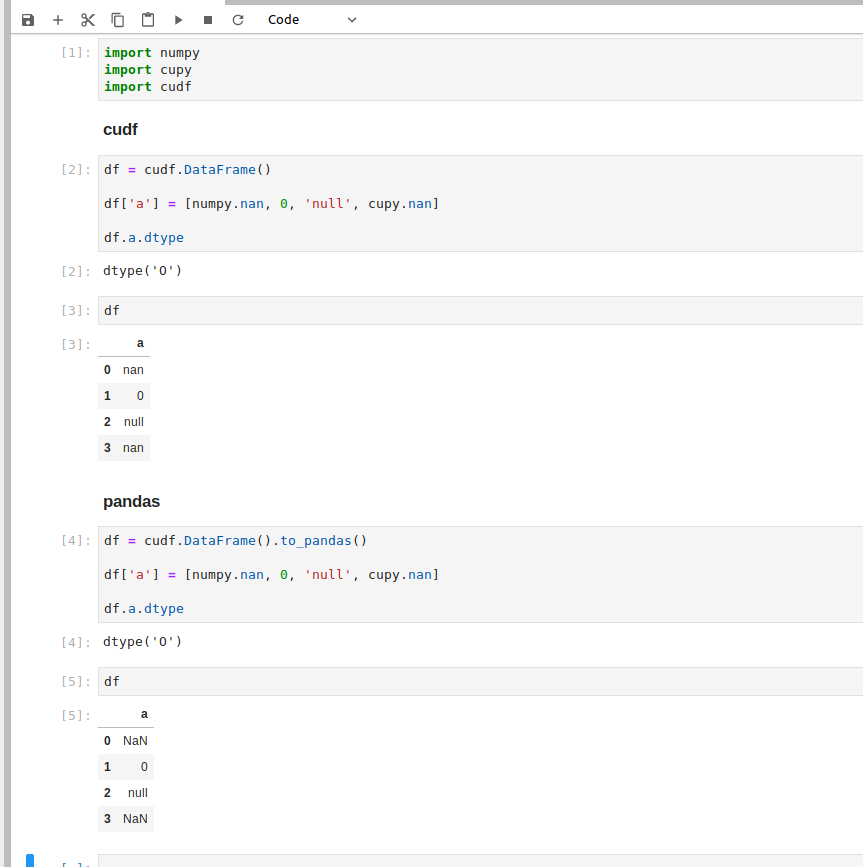This screenshot has width=863, height=867.
Task: Select the pandas markdown heading
Action: pyautogui.click(x=132, y=502)
